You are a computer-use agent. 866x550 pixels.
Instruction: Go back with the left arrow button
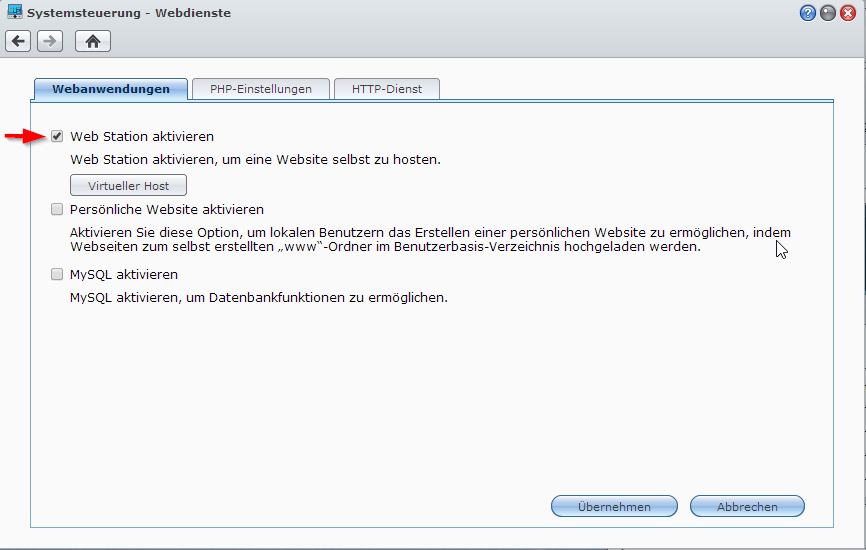click(x=18, y=41)
